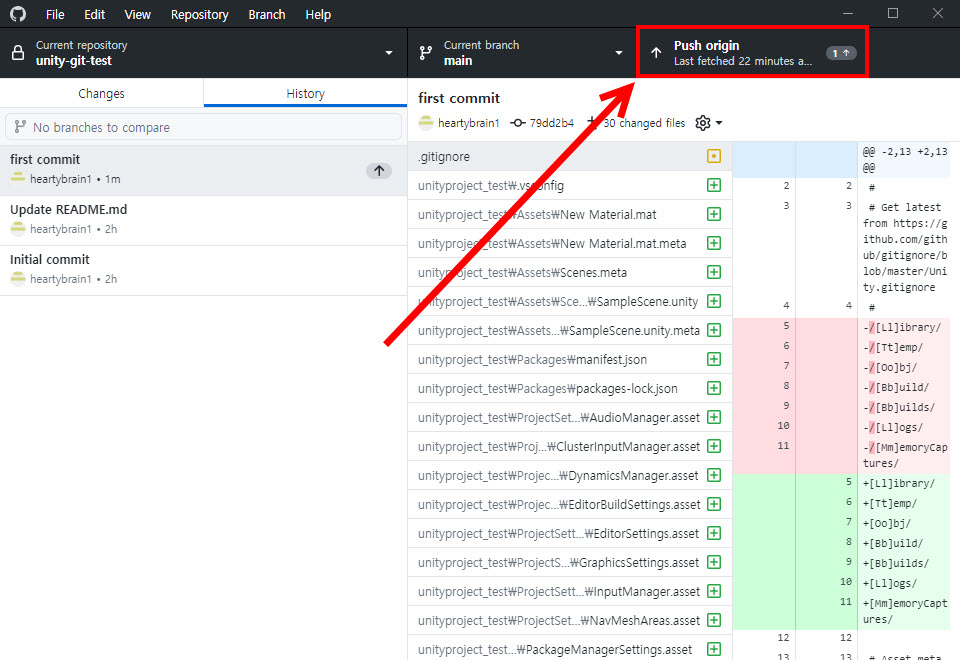
Task: Switch to the History tab
Action: pos(306,93)
